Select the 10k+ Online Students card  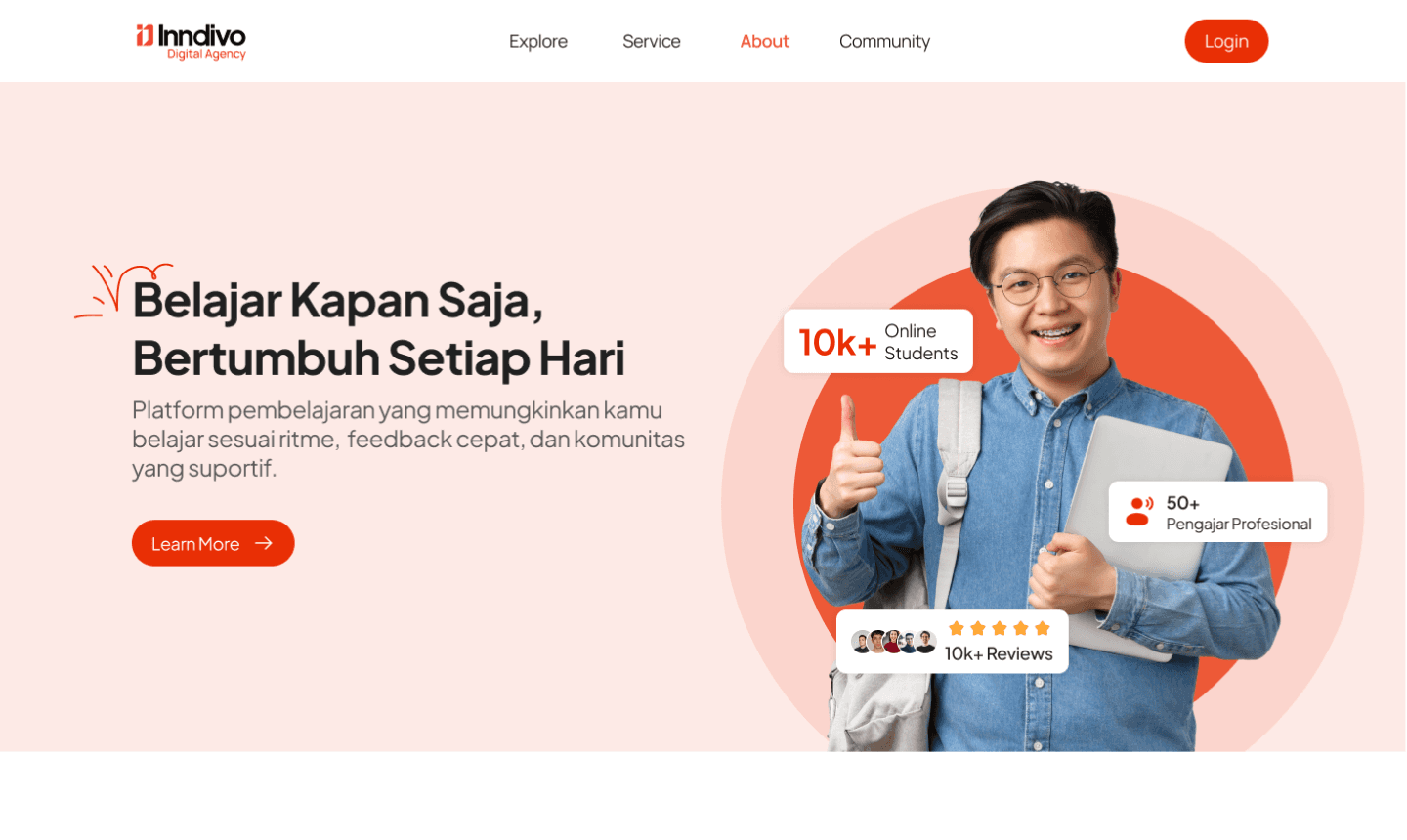pos(878,341)
